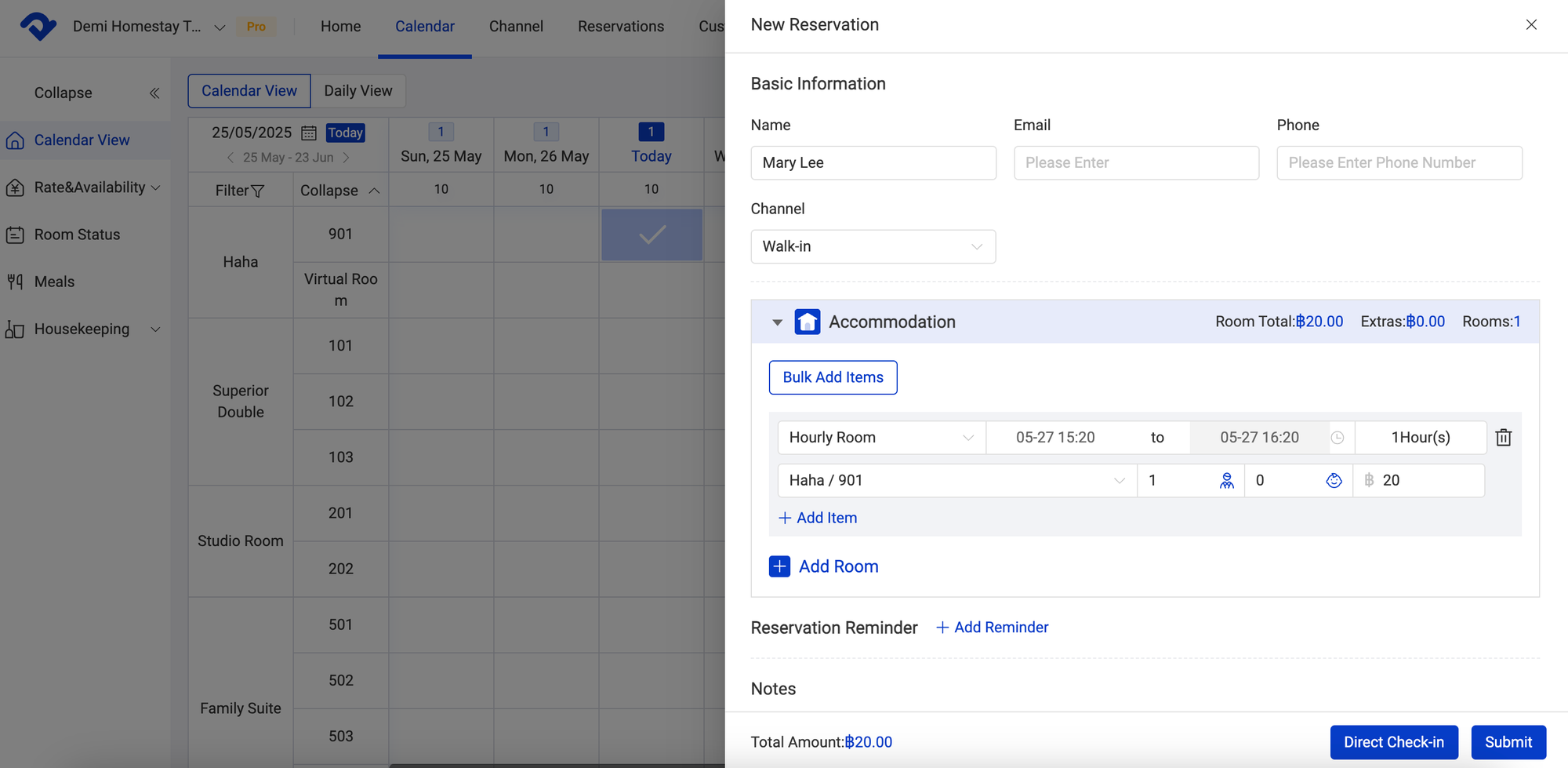Select the Meals icon in the sidebar
Image resolution: width=1568 pixels, height=768 pixels.
(16, 281)
